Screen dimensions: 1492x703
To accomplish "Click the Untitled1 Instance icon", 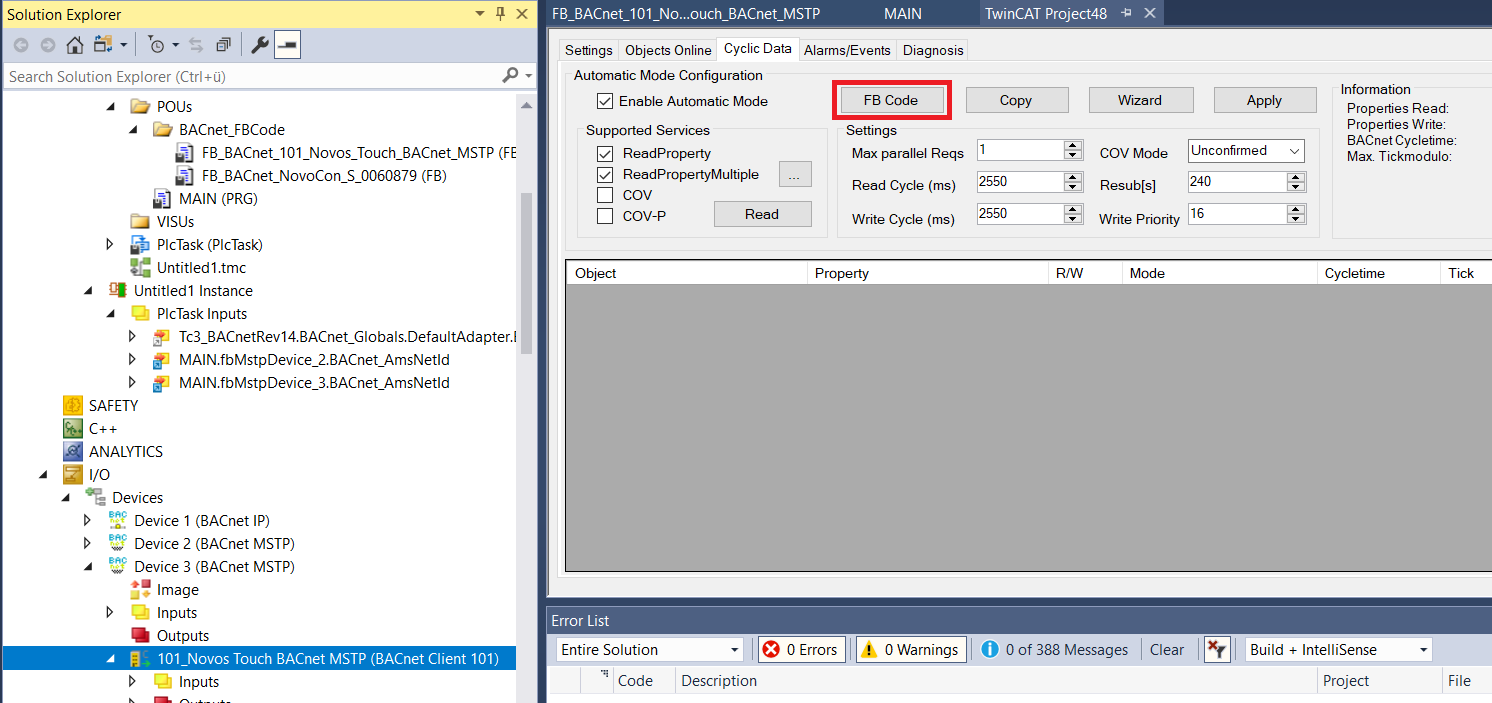I will coord(118,290).
